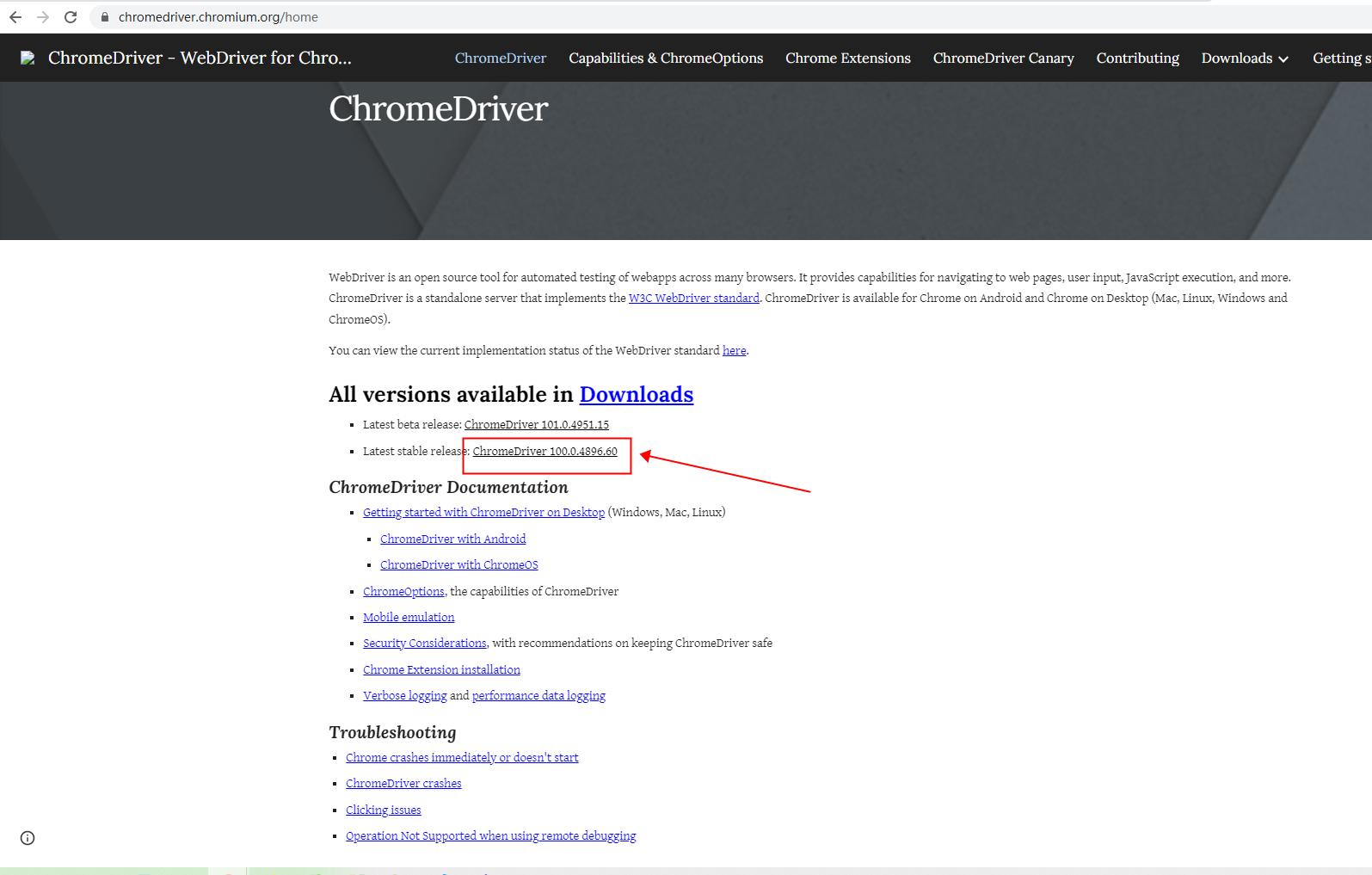
Task: Open the W3C WebDriver standard link
Action: 694,298
